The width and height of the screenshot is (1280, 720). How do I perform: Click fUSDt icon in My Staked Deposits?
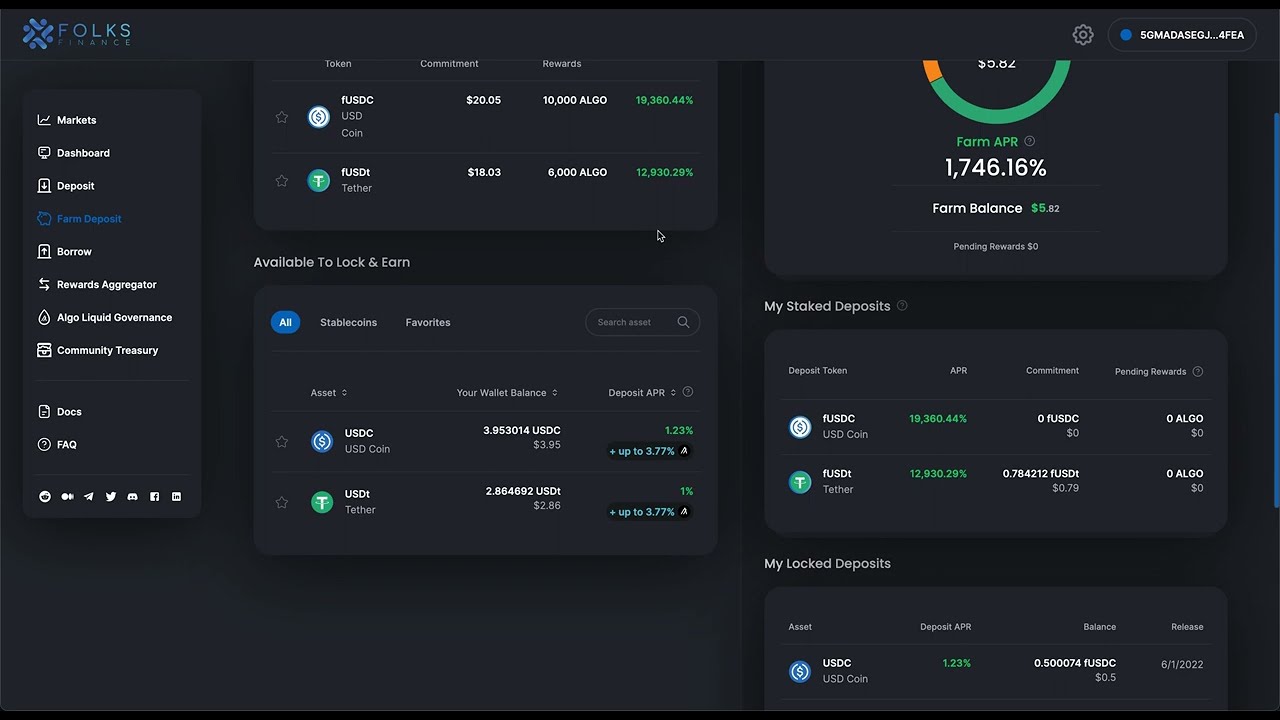(800, 482)
